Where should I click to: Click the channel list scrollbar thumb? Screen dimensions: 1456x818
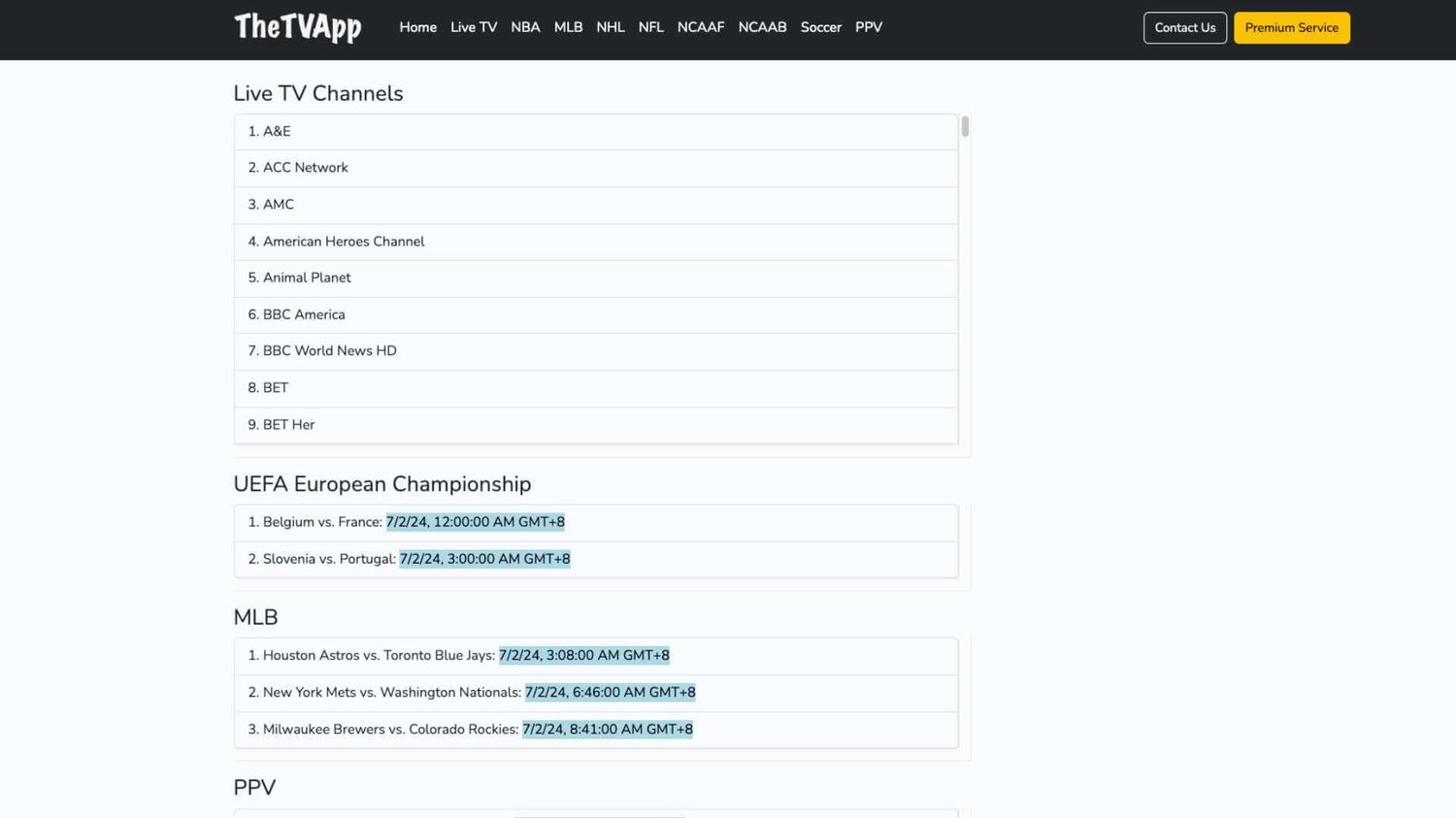point(965,126)
